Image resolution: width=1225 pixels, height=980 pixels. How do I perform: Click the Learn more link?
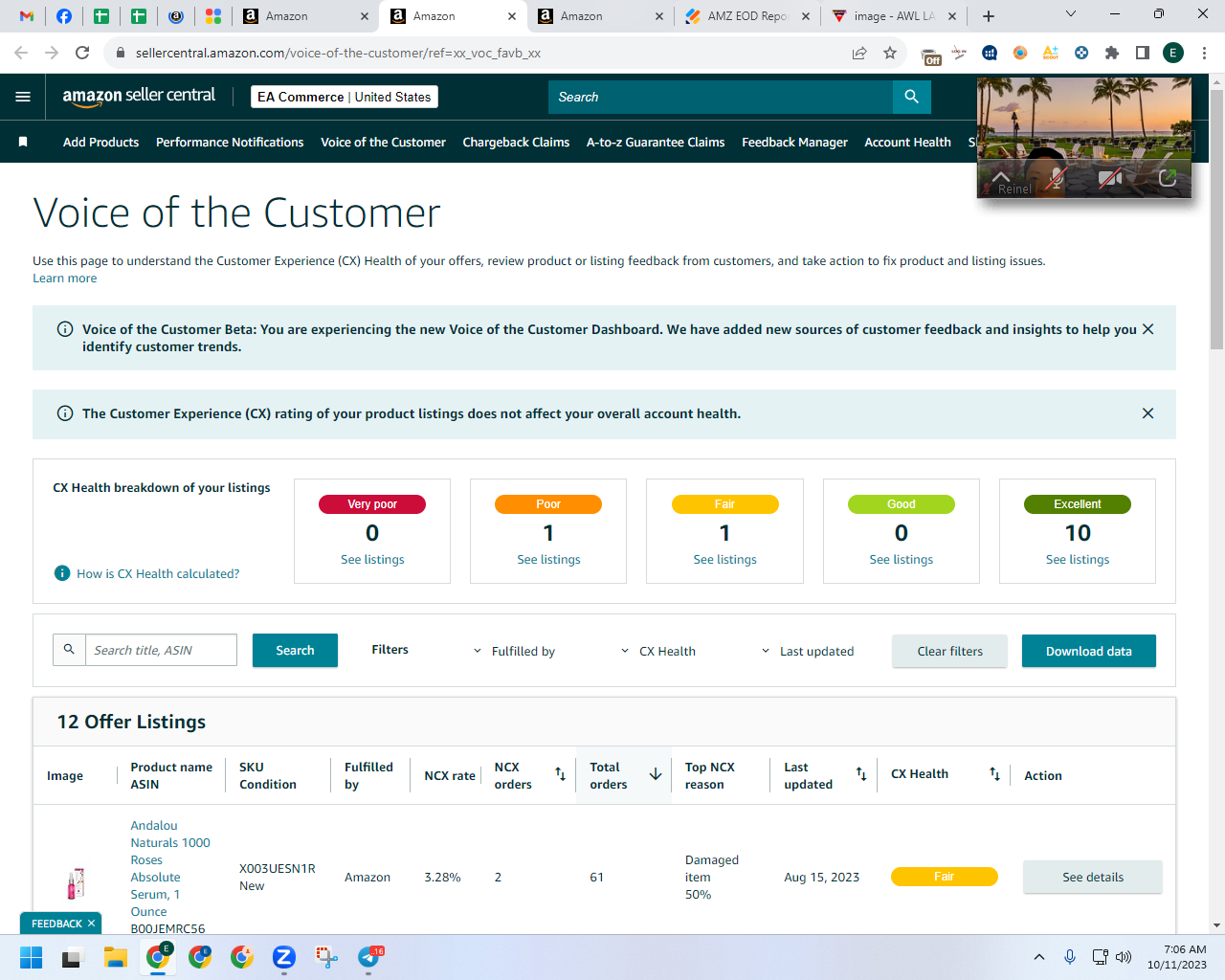click(64, 278)
